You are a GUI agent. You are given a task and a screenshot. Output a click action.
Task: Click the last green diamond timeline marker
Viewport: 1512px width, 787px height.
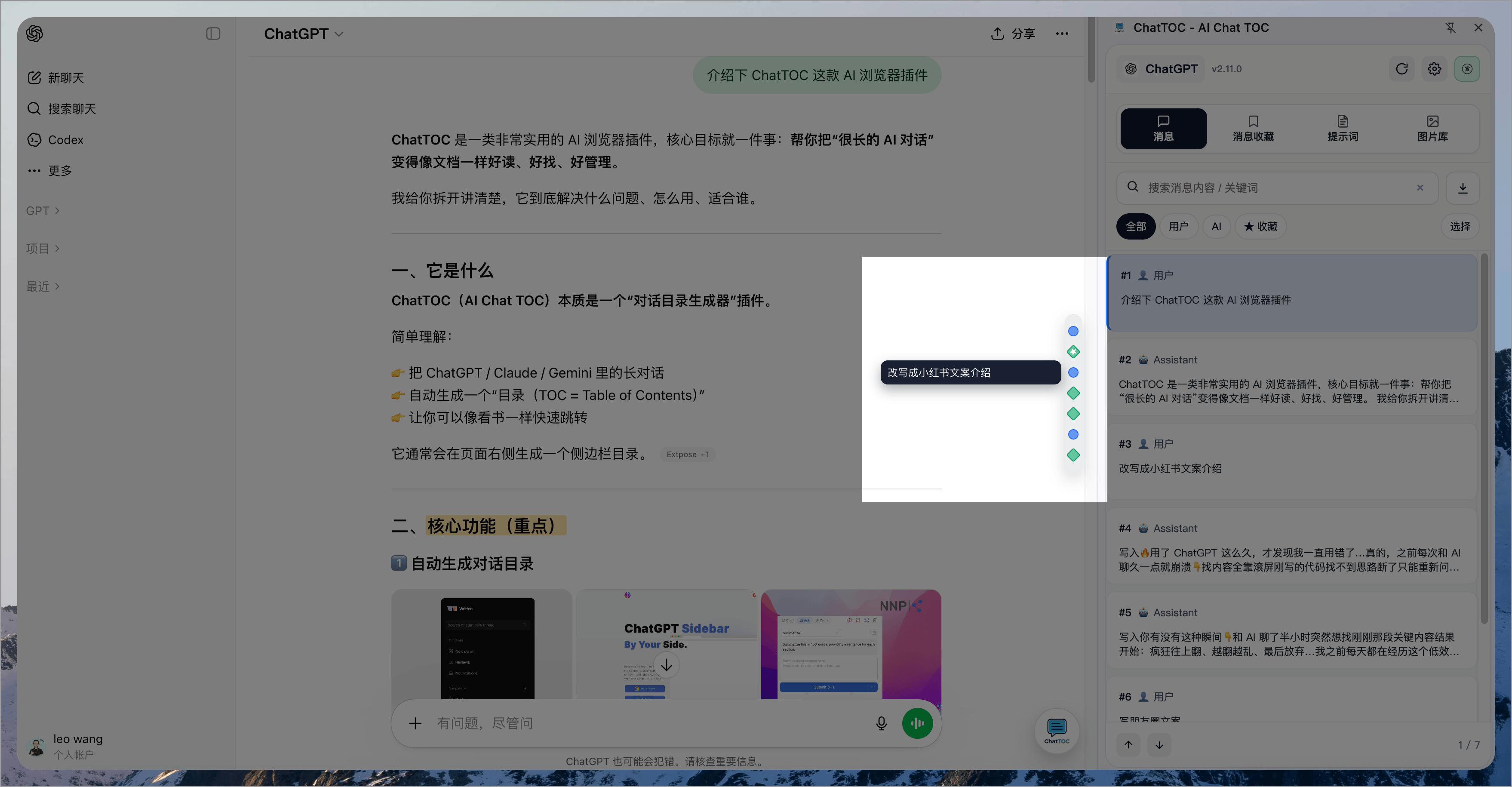[1073, 455]
